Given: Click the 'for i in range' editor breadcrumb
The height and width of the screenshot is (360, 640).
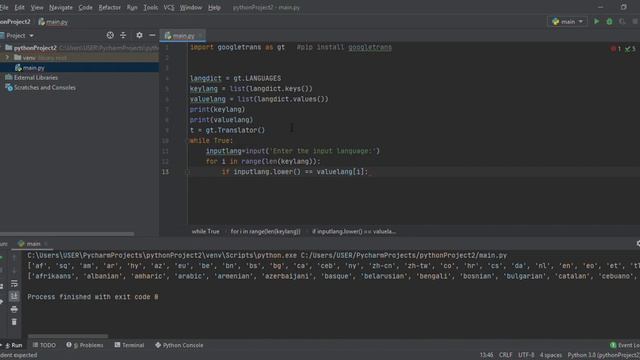Looking at the screenshot, I should [265, 231].
